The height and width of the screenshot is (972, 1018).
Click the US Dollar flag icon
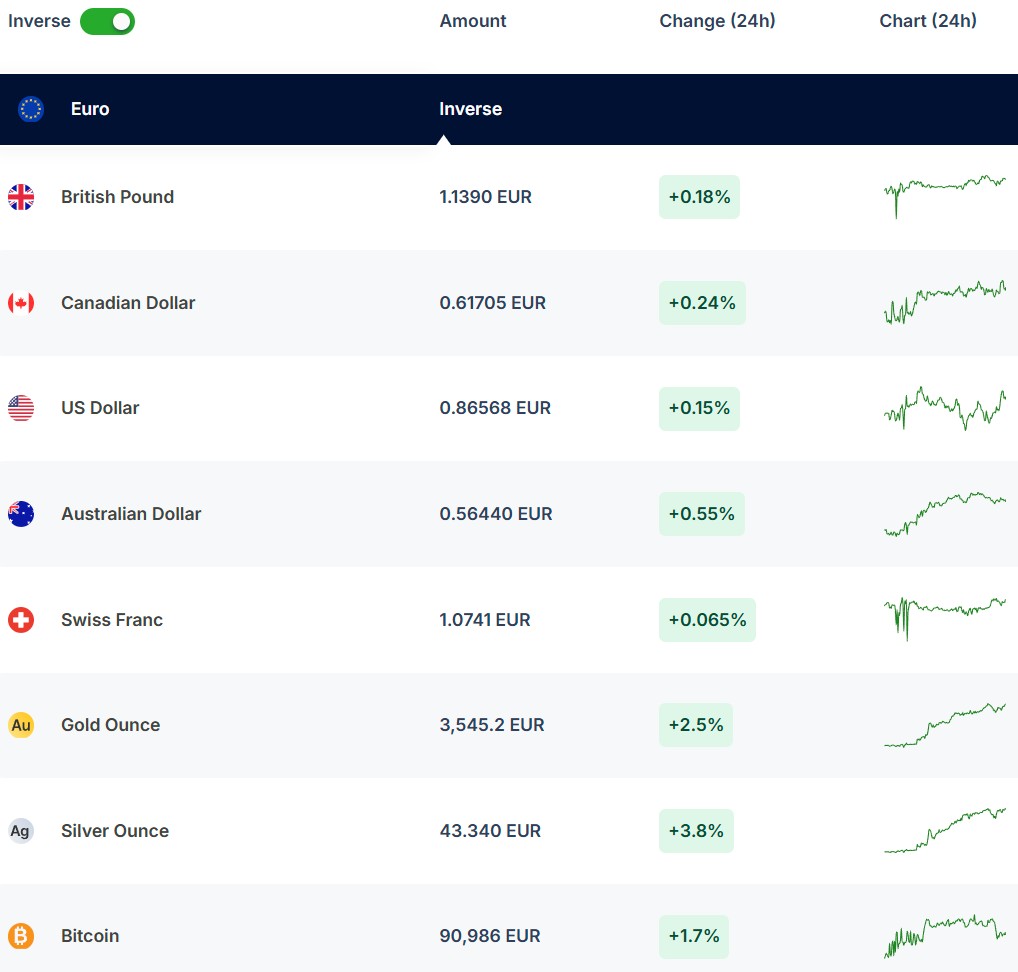click(x=21, y=408)
